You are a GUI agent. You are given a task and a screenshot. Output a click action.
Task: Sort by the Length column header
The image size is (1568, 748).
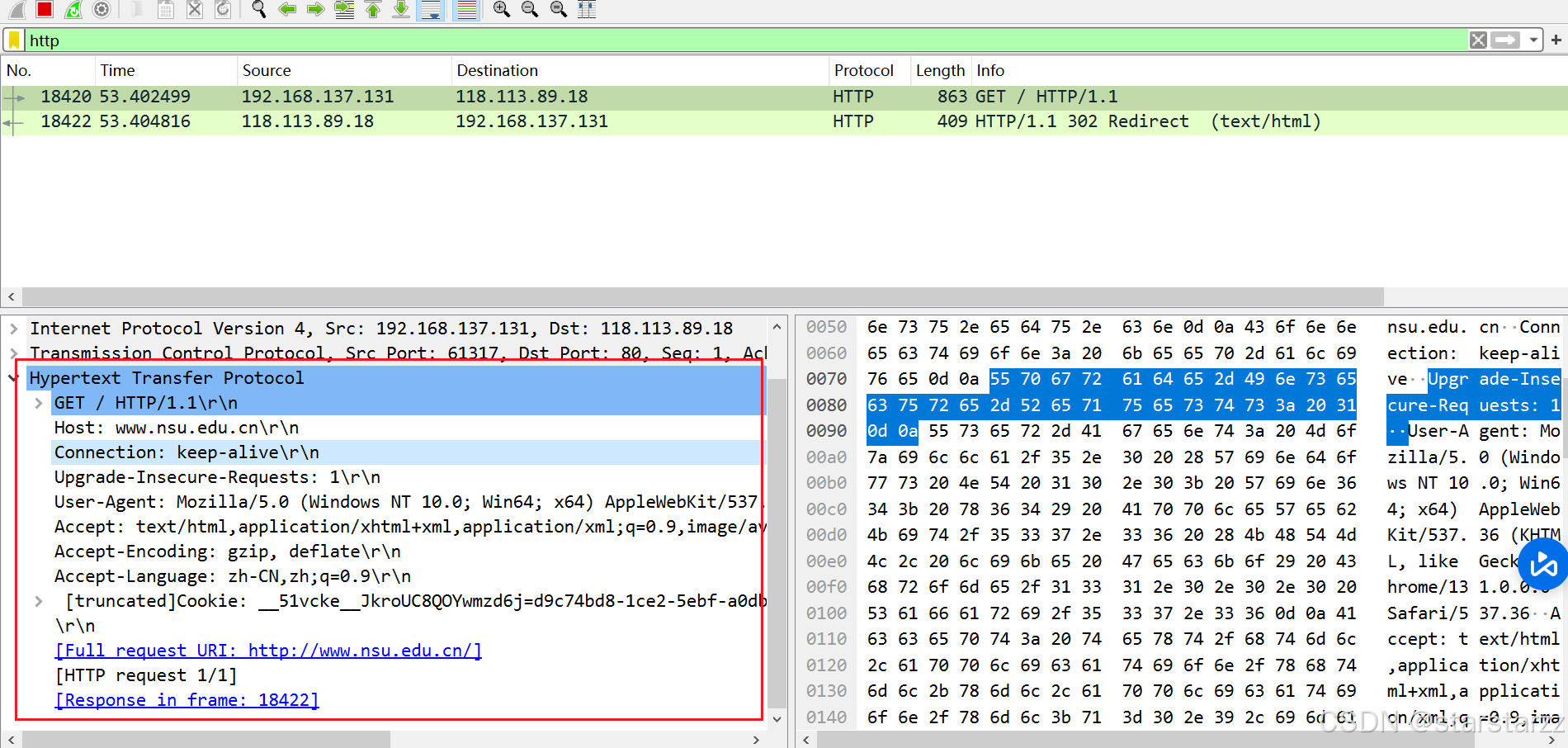click(x=941, y=70)
